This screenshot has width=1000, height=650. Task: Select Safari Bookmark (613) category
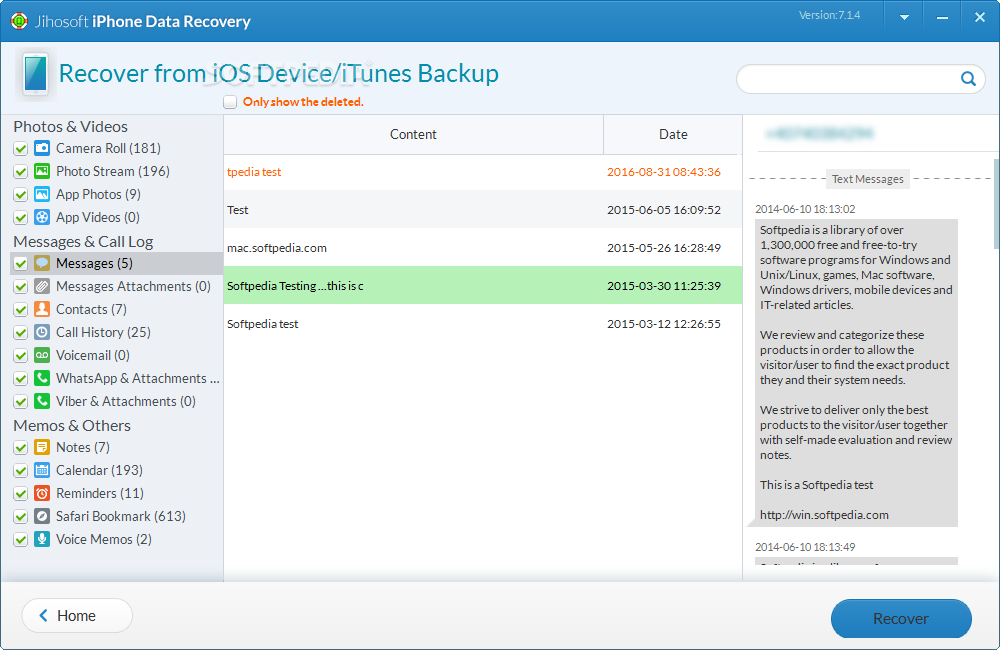click(121, 516)
